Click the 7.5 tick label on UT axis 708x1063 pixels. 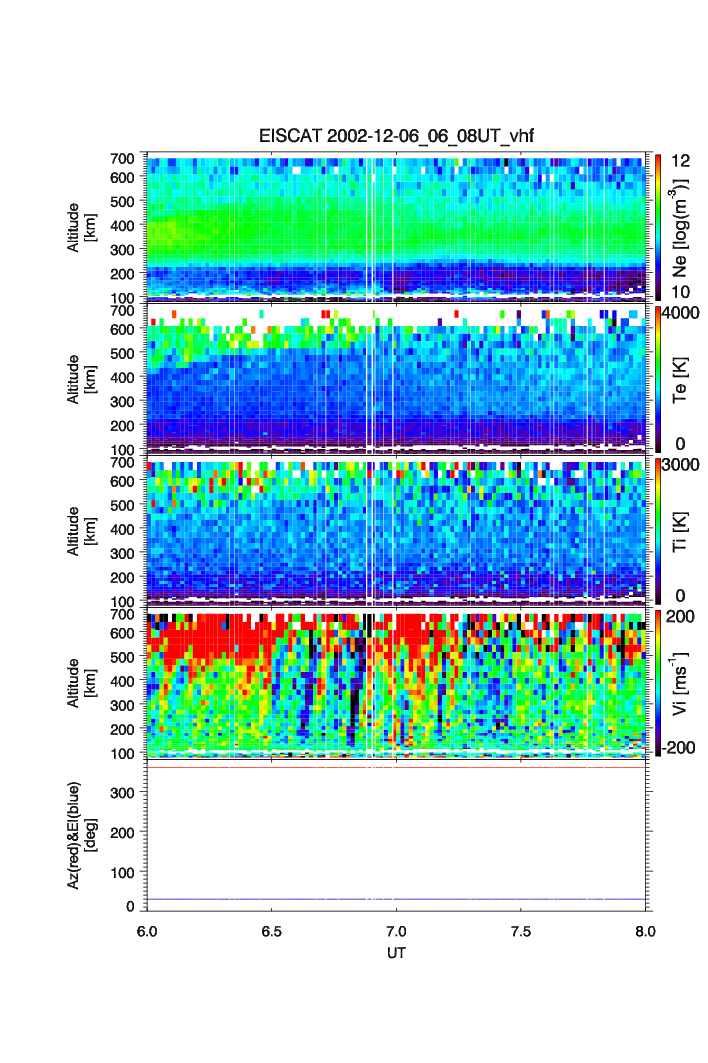pyautogui.click(x=521, y=931)
